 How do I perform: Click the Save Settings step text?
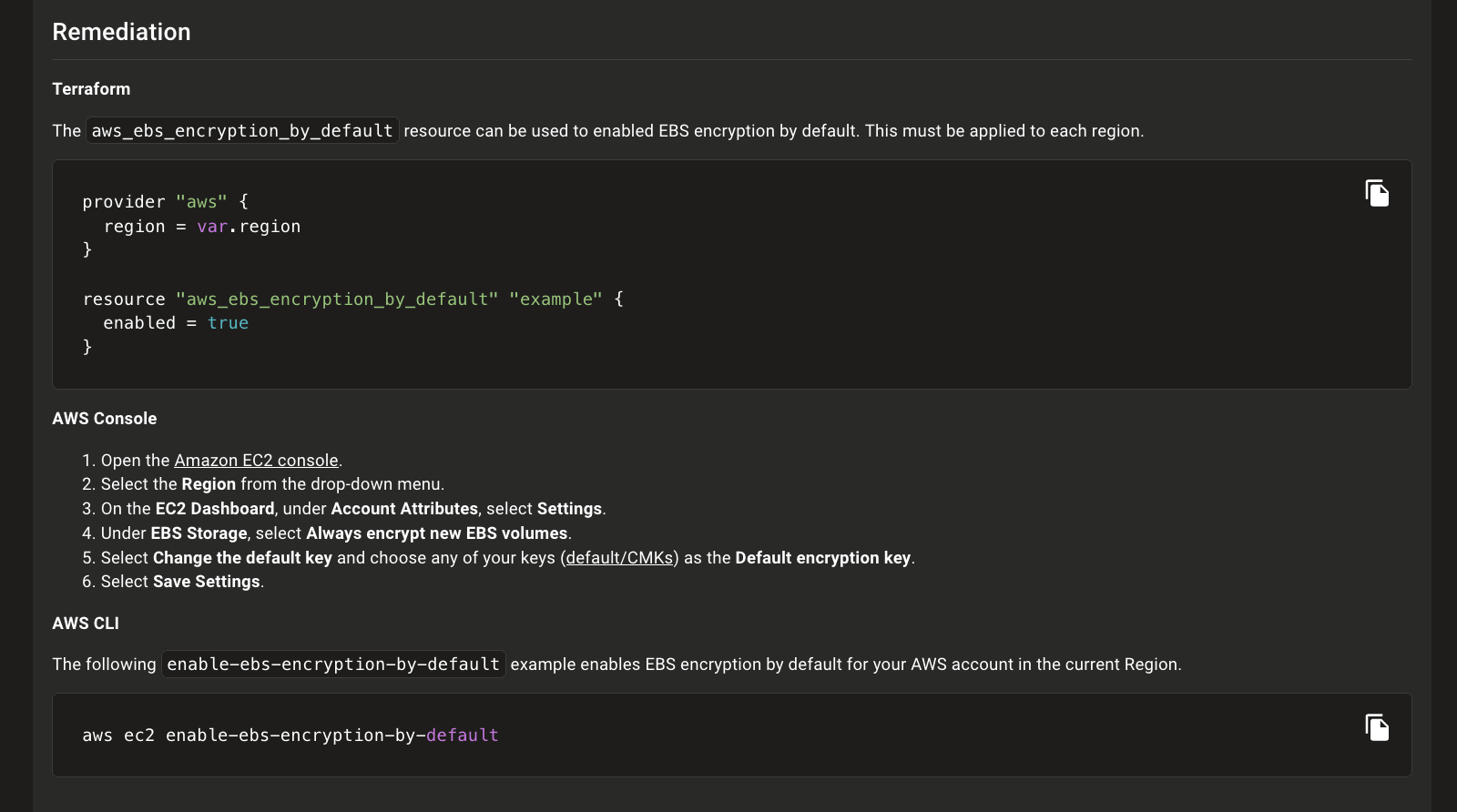click(x=206, y=582)
